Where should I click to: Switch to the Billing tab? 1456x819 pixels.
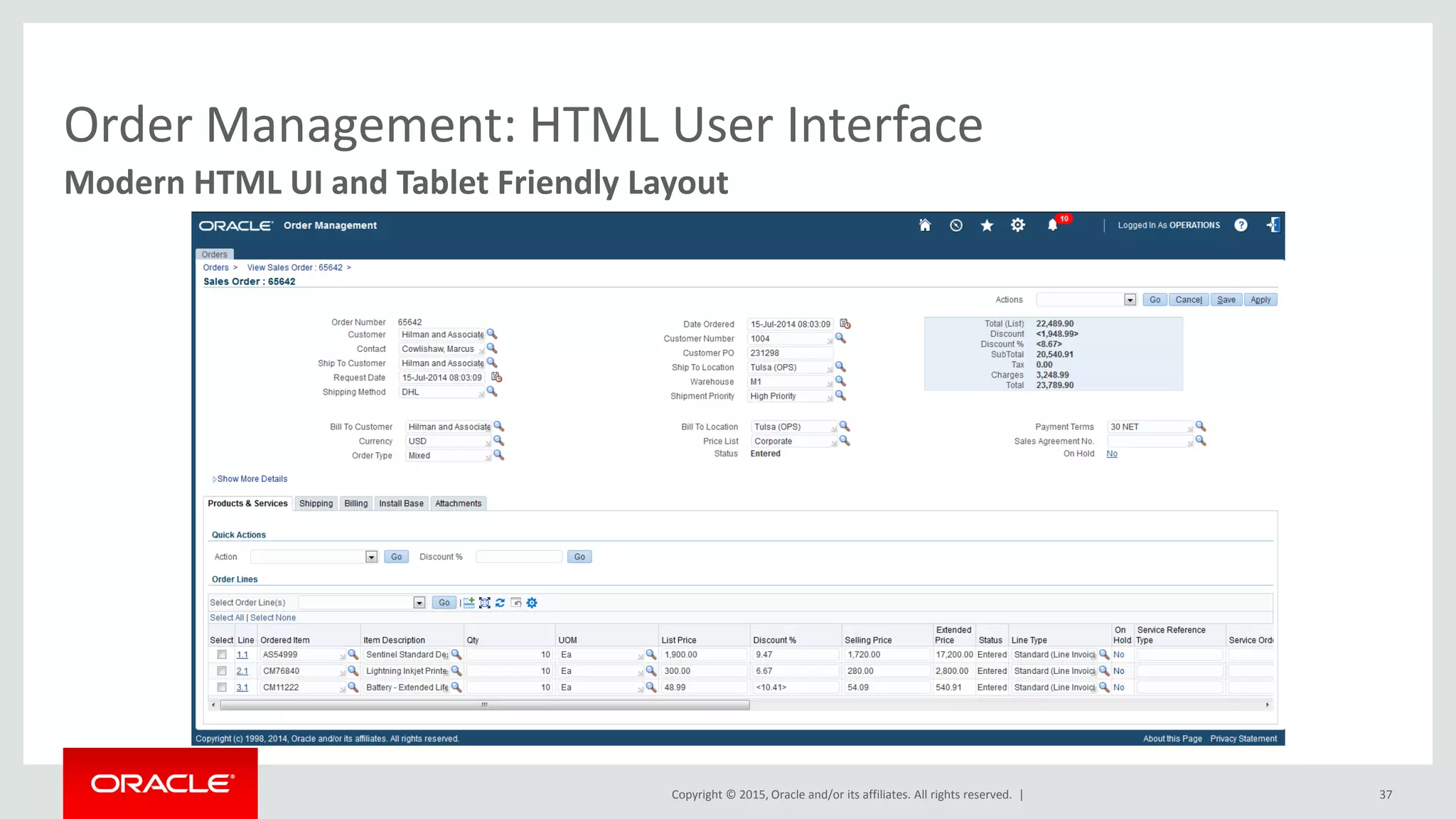point(356,503)
